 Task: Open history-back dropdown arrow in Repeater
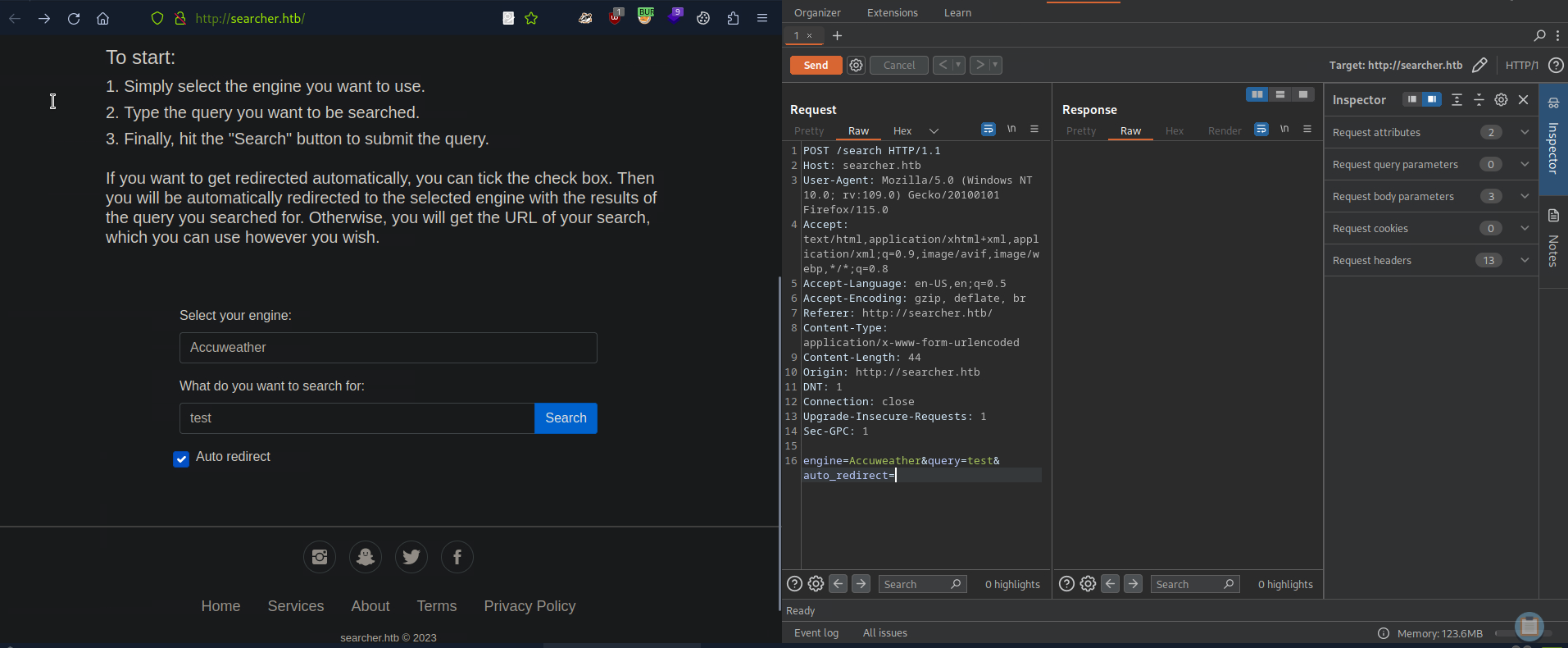[x=957, y=65]
